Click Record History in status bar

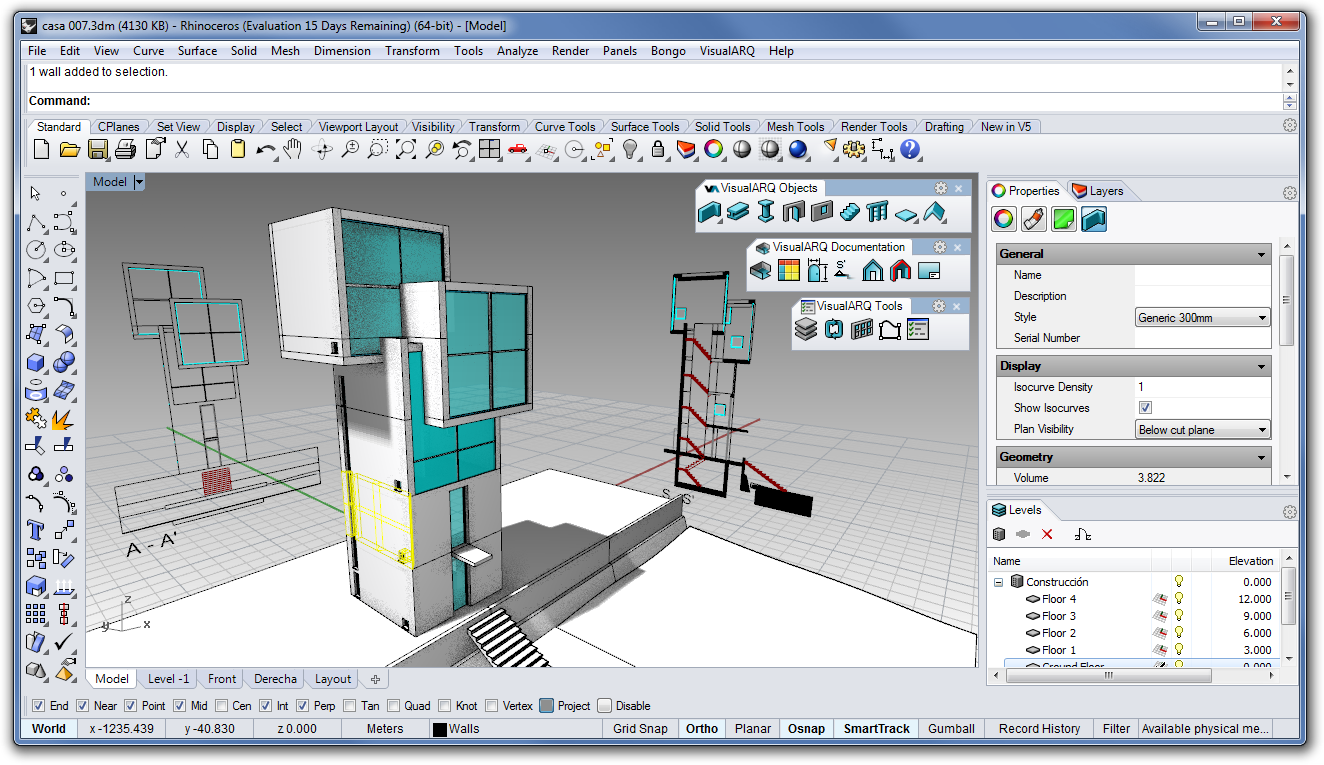[x=1039, y=729]
